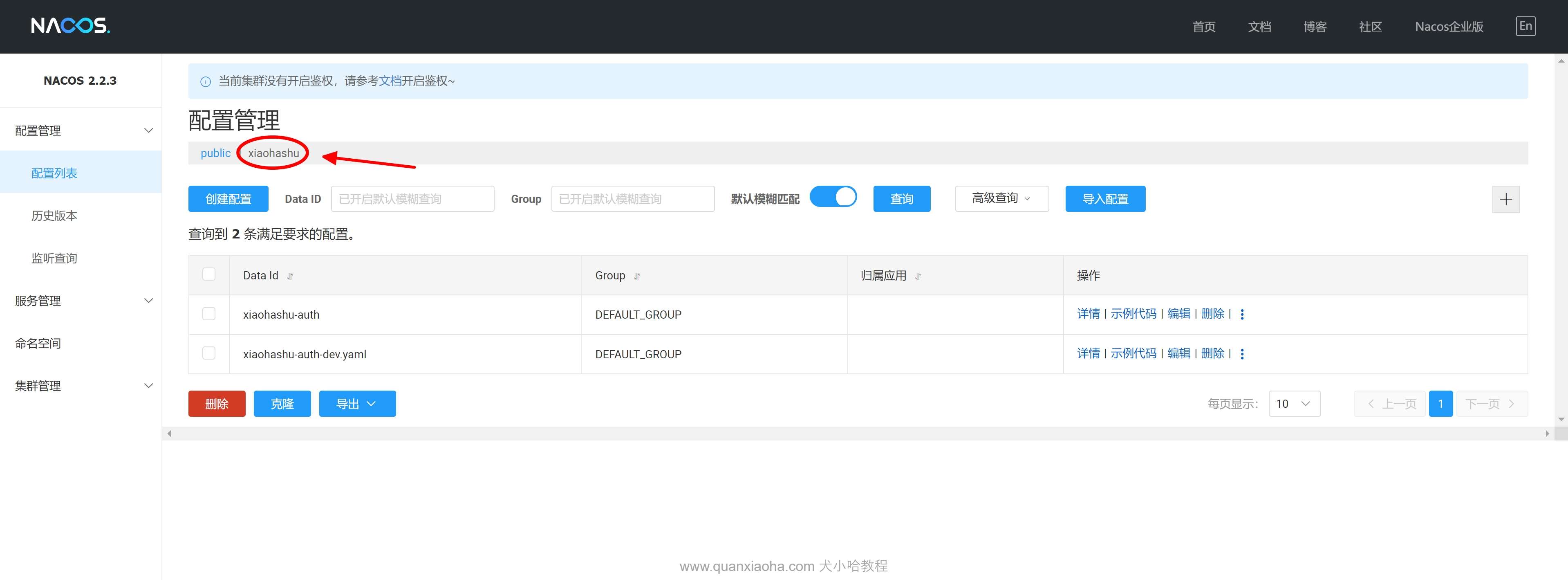Open the page-size dropdown showing 10
The width and height of the screenshot is (1568, 580).
click(x=1294, y=404)
